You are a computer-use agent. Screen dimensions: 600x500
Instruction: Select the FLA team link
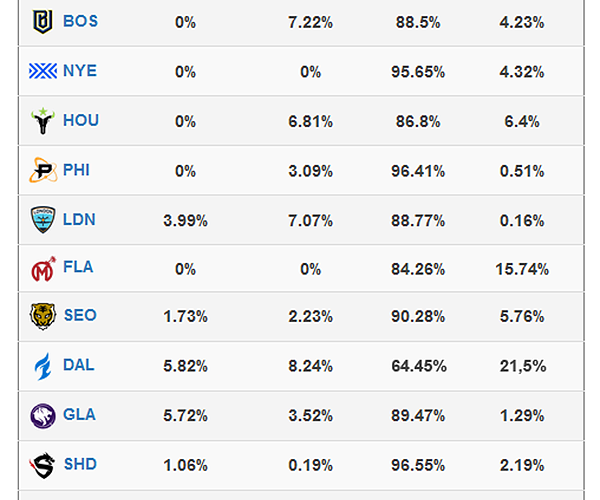click(78, 268)
